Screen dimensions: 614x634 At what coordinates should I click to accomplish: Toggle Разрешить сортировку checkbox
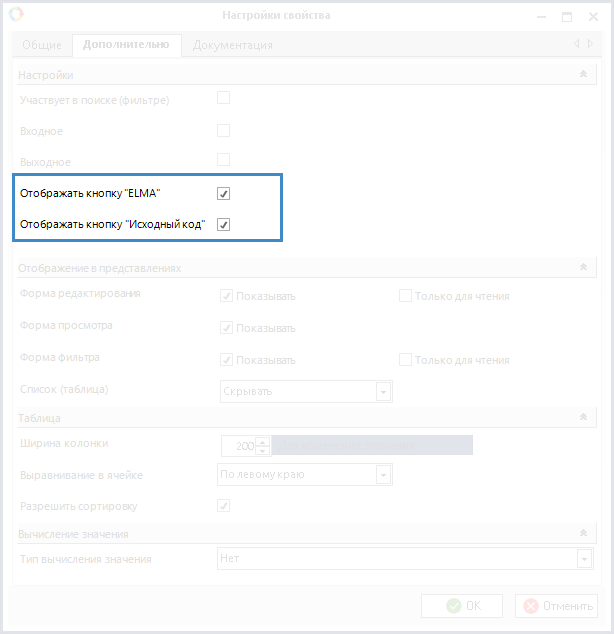[x=224, y=505]
